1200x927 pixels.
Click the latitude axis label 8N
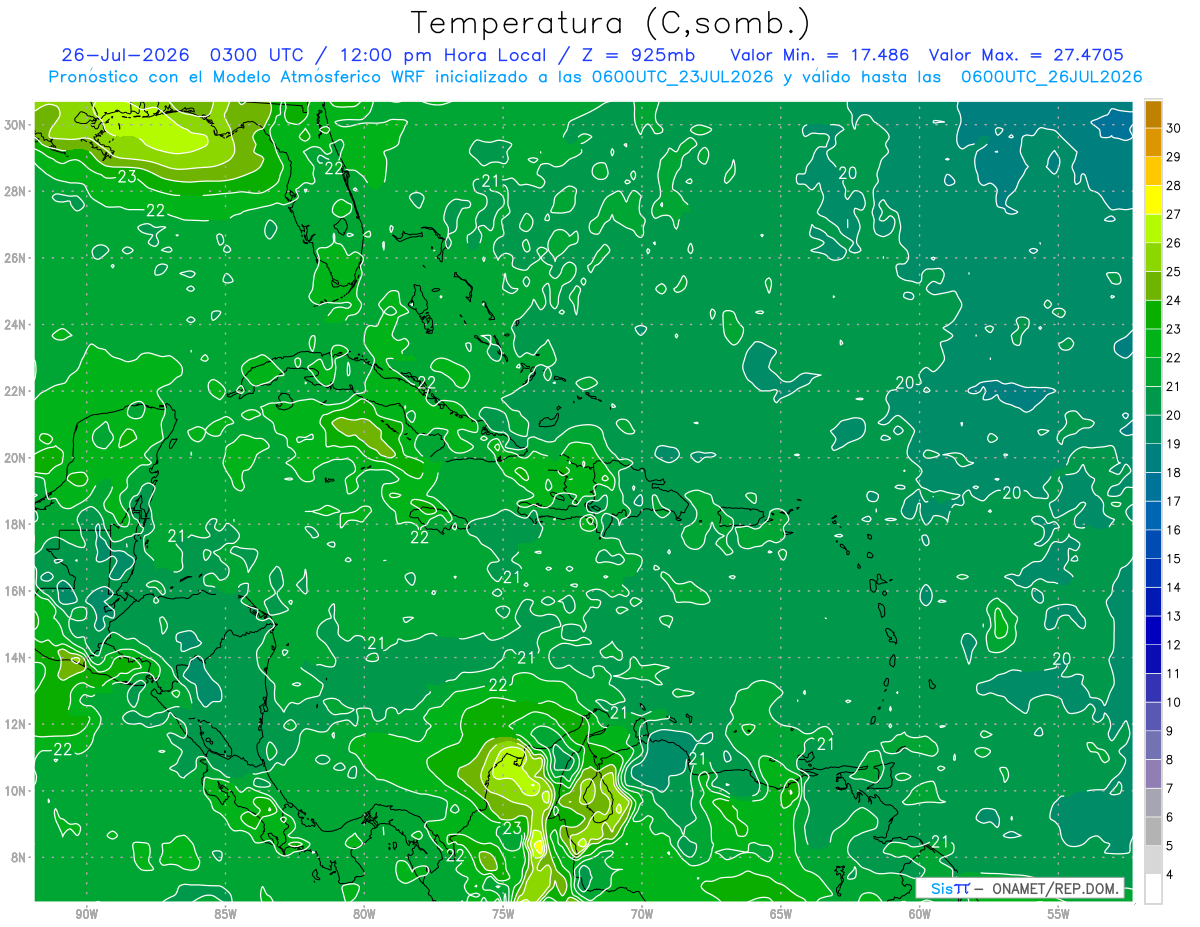point(18,857)
